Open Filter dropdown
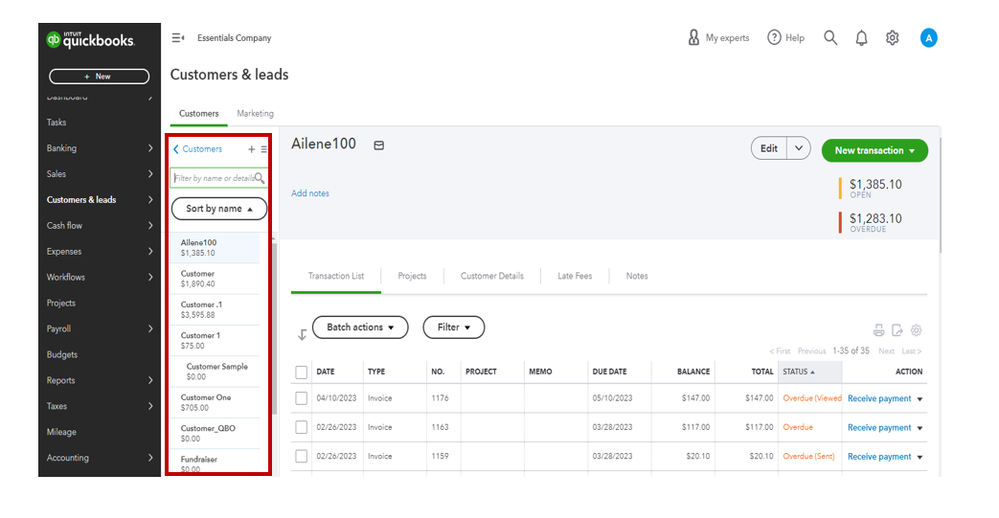999x518 pixels. pyautogui.click(x=454, y=327)
